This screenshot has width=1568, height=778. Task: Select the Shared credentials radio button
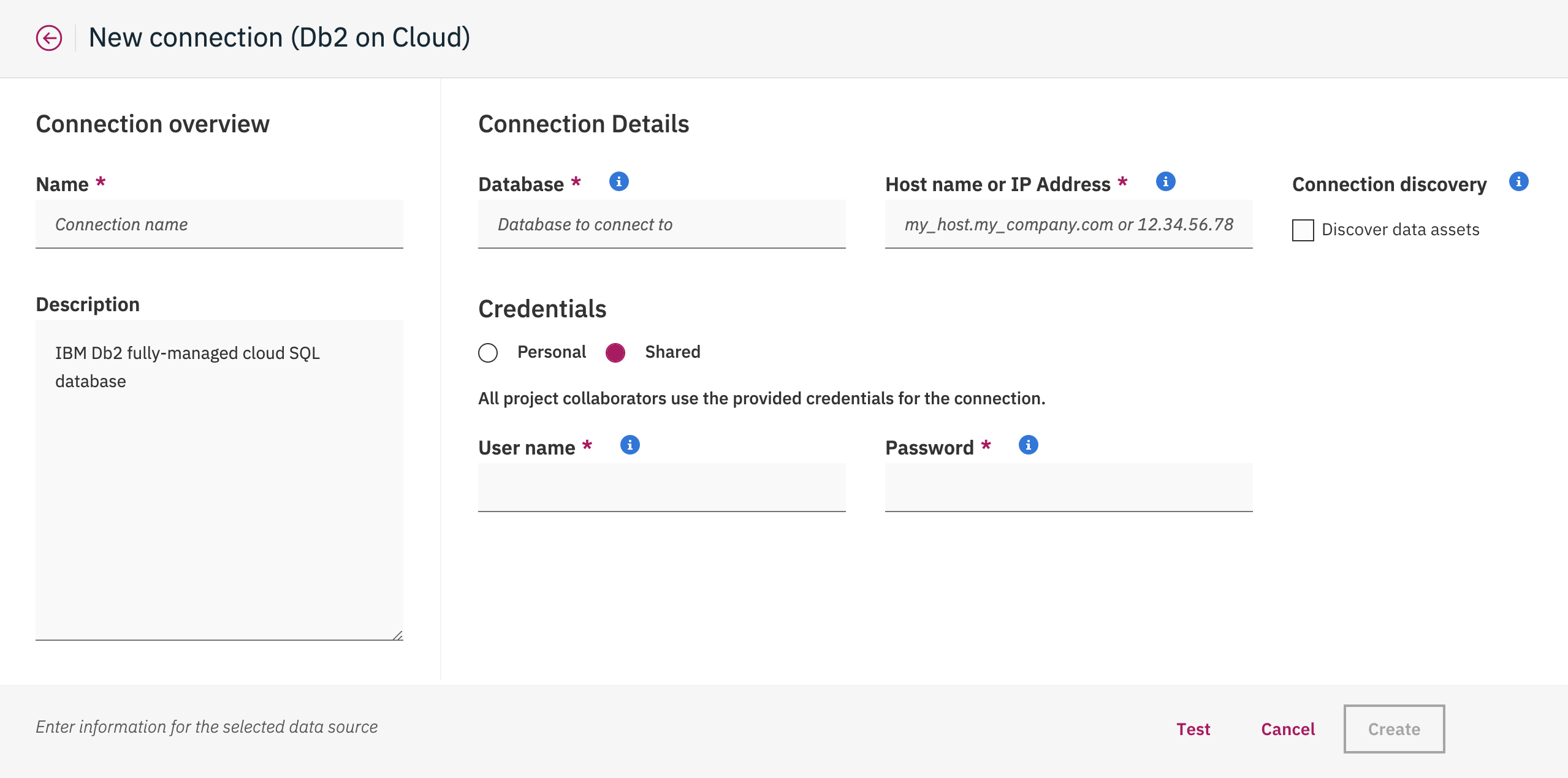[617, 352]
